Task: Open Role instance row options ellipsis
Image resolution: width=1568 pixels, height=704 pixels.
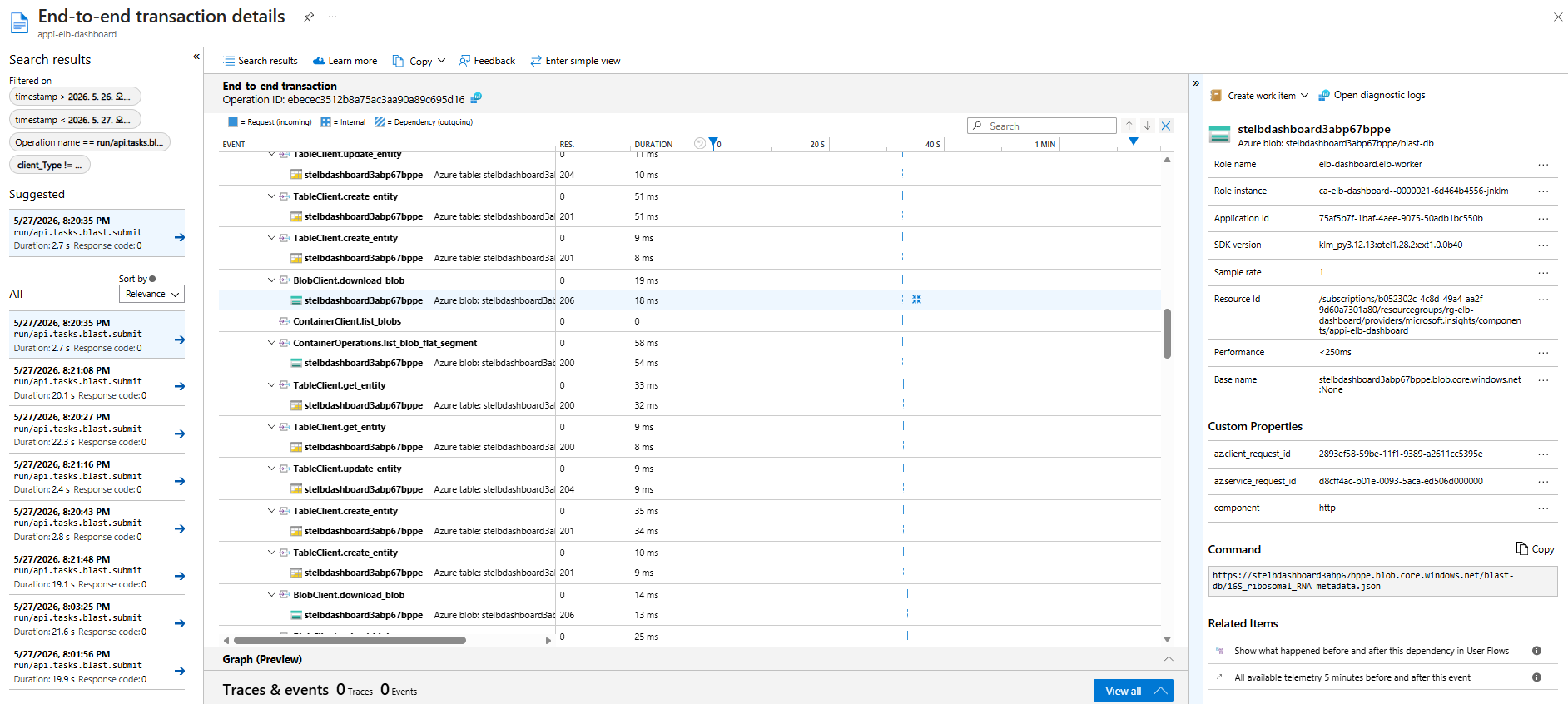Action: click(x=1543, y=191)
